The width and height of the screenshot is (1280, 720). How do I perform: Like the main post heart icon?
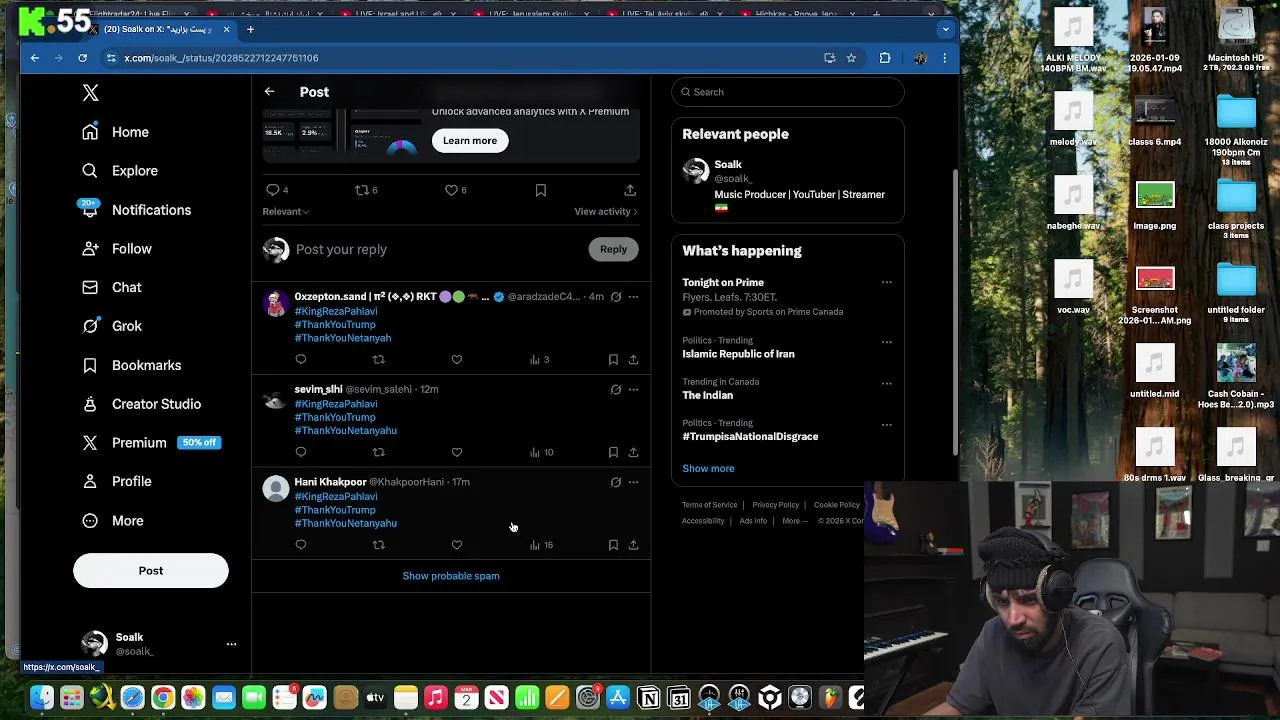click(x=451, y=190)
